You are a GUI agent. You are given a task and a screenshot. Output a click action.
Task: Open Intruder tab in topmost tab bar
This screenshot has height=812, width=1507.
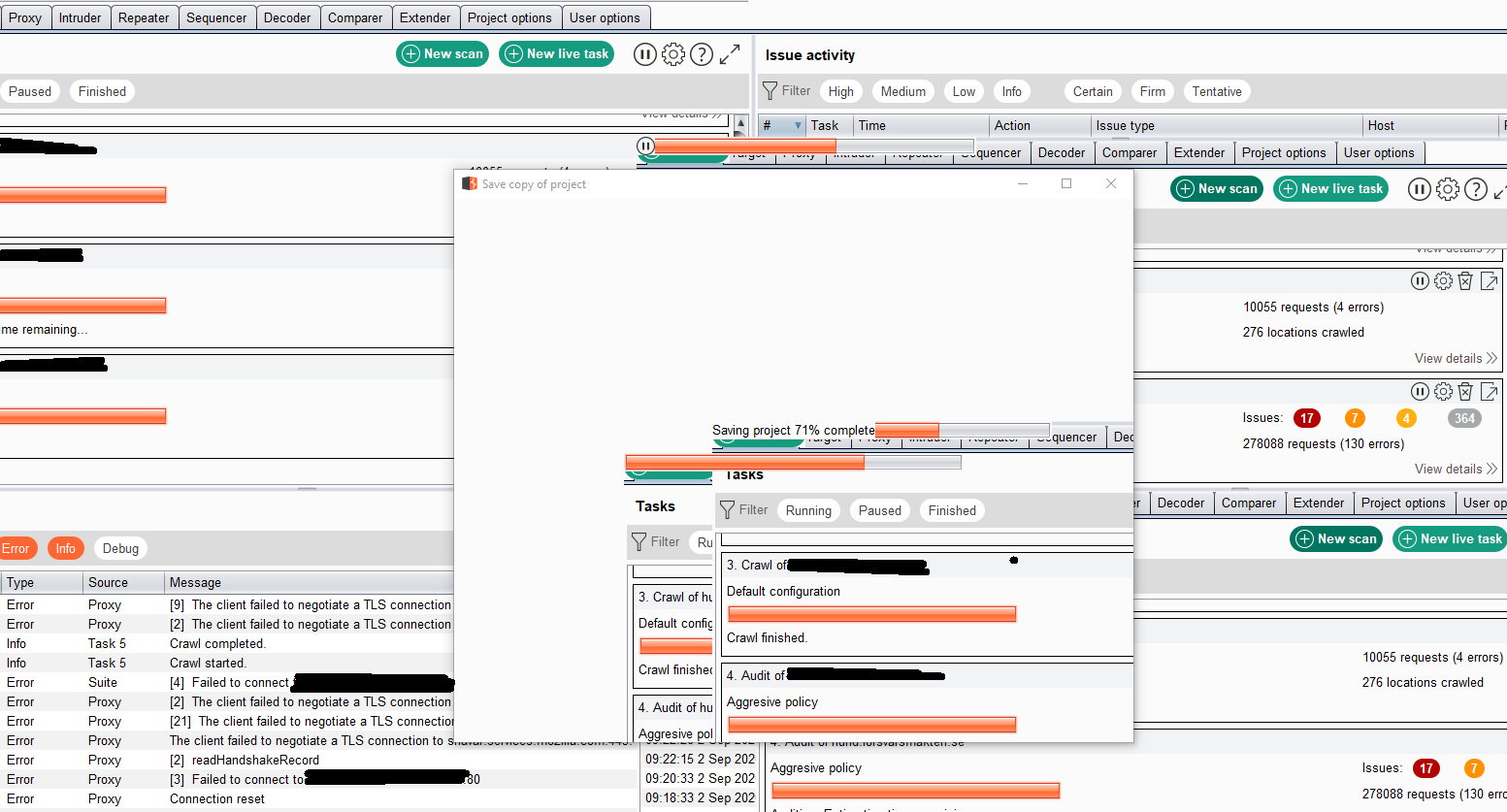[x=80, y=17]
